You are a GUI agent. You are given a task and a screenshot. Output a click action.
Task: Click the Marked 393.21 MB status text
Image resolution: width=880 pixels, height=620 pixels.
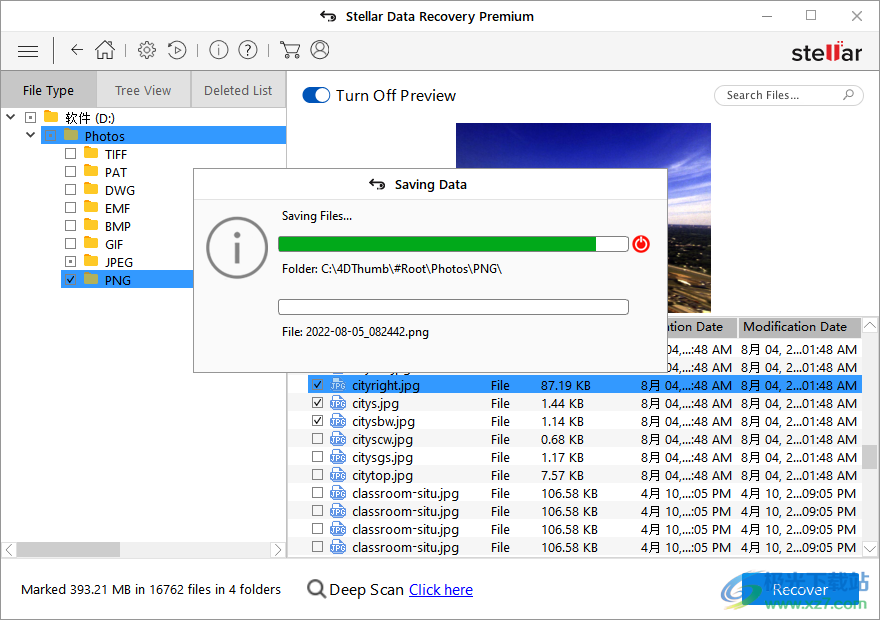[x=151, y=589]
